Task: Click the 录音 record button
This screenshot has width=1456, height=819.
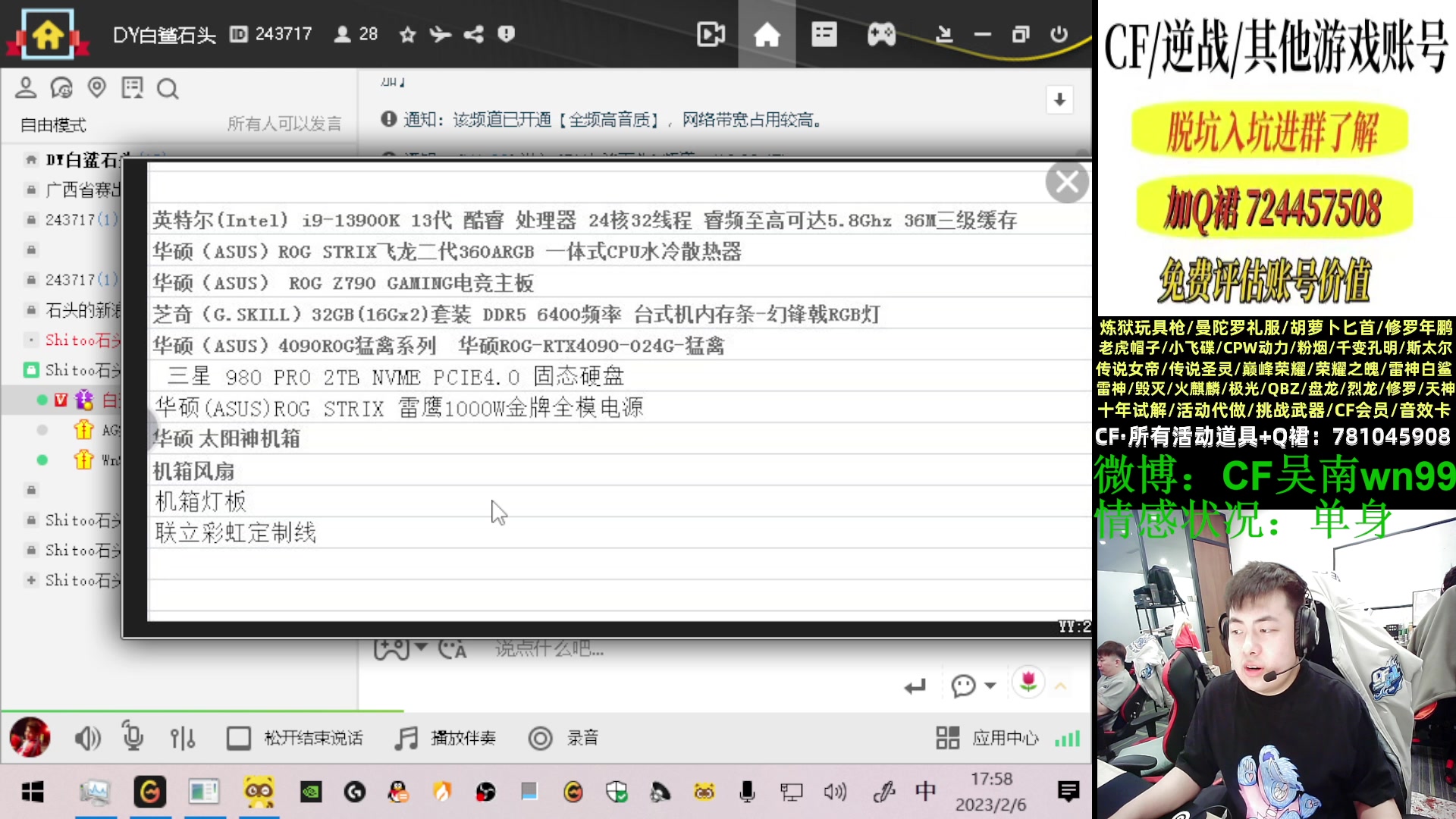Action: coord(563,738)
